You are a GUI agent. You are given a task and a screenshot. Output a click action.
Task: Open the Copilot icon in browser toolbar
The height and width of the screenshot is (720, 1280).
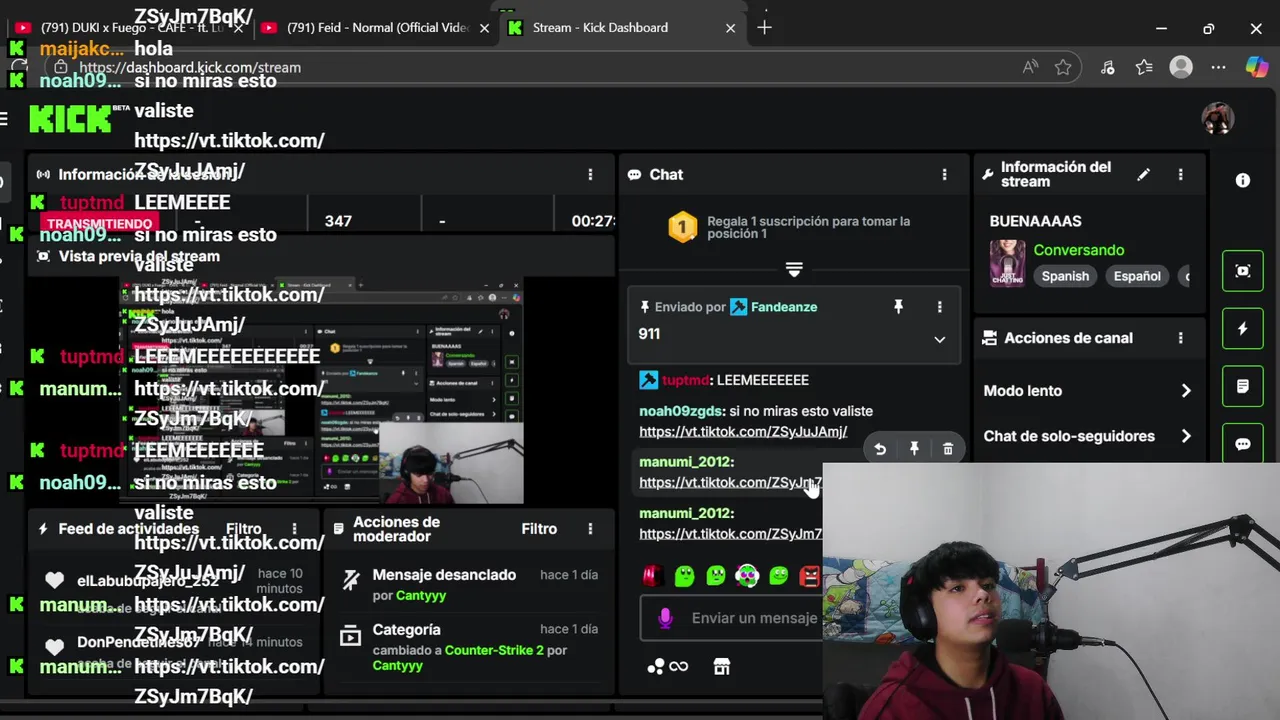(x=1256, y=67)
